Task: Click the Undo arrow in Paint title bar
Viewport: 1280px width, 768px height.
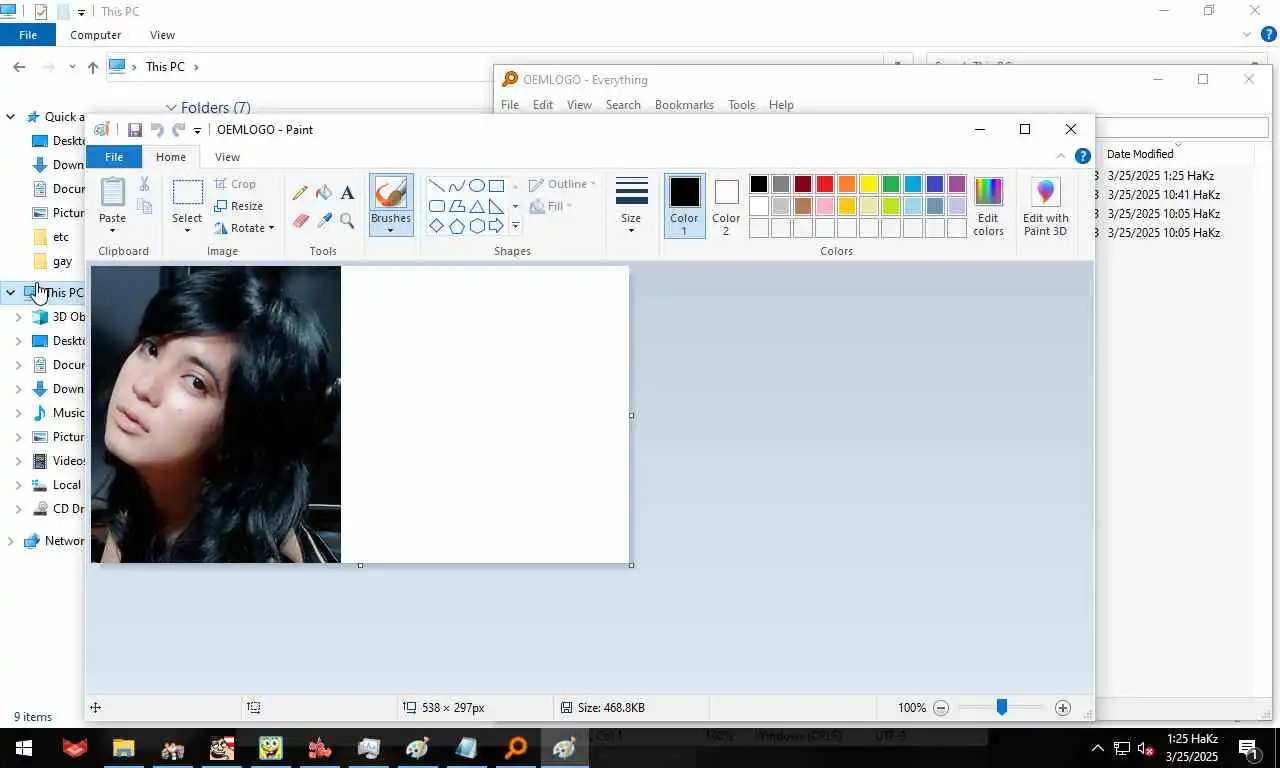Action: 157,130
